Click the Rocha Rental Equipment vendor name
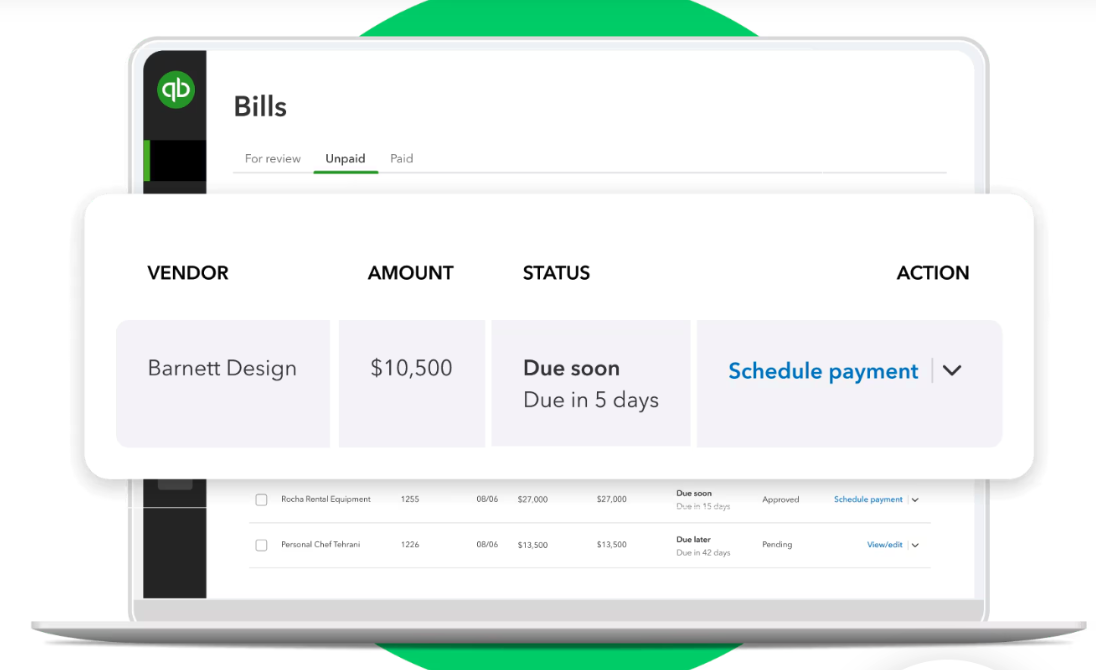The image size is (1096, 670). click(x=326, y=499)
